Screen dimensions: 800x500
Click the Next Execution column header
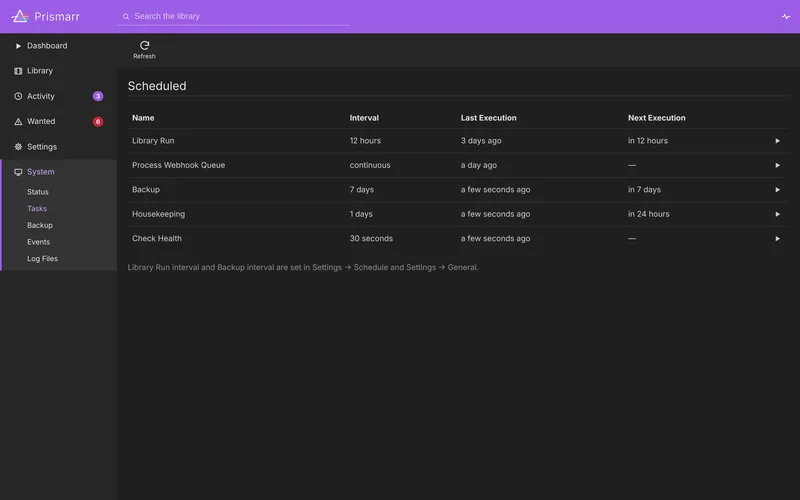coord(657,118)
